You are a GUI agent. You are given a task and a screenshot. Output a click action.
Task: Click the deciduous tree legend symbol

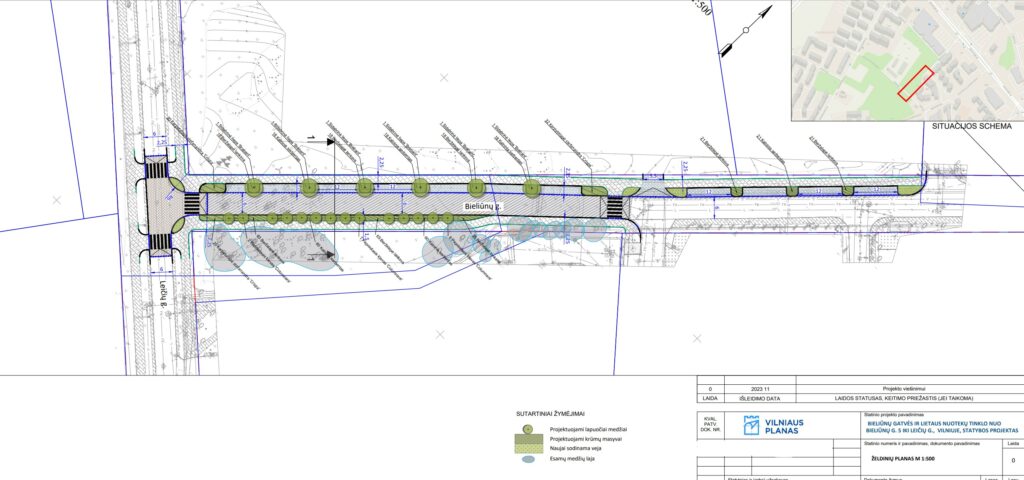pos(527,428)
